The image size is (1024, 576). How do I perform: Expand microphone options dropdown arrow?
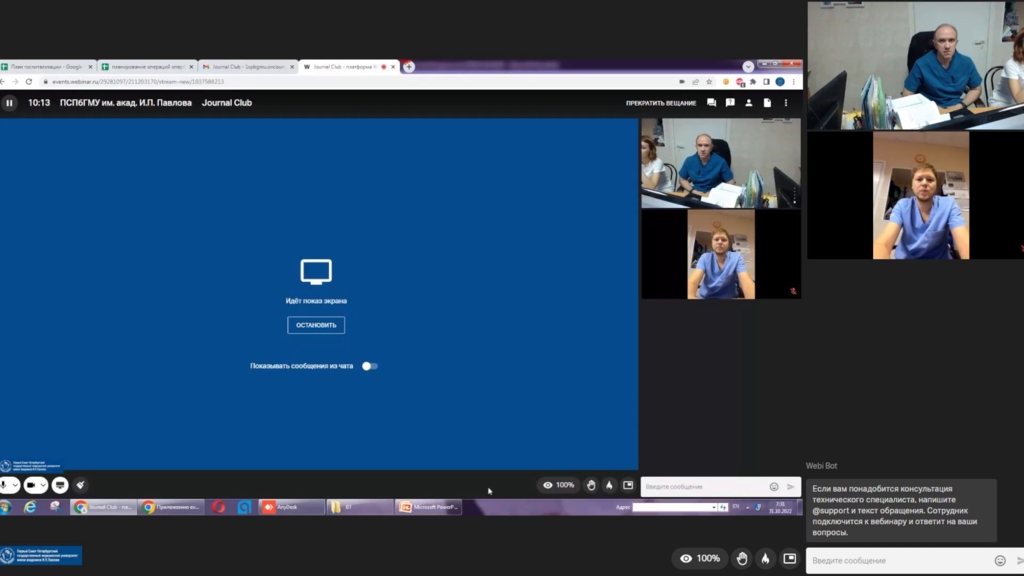(15, 485)
